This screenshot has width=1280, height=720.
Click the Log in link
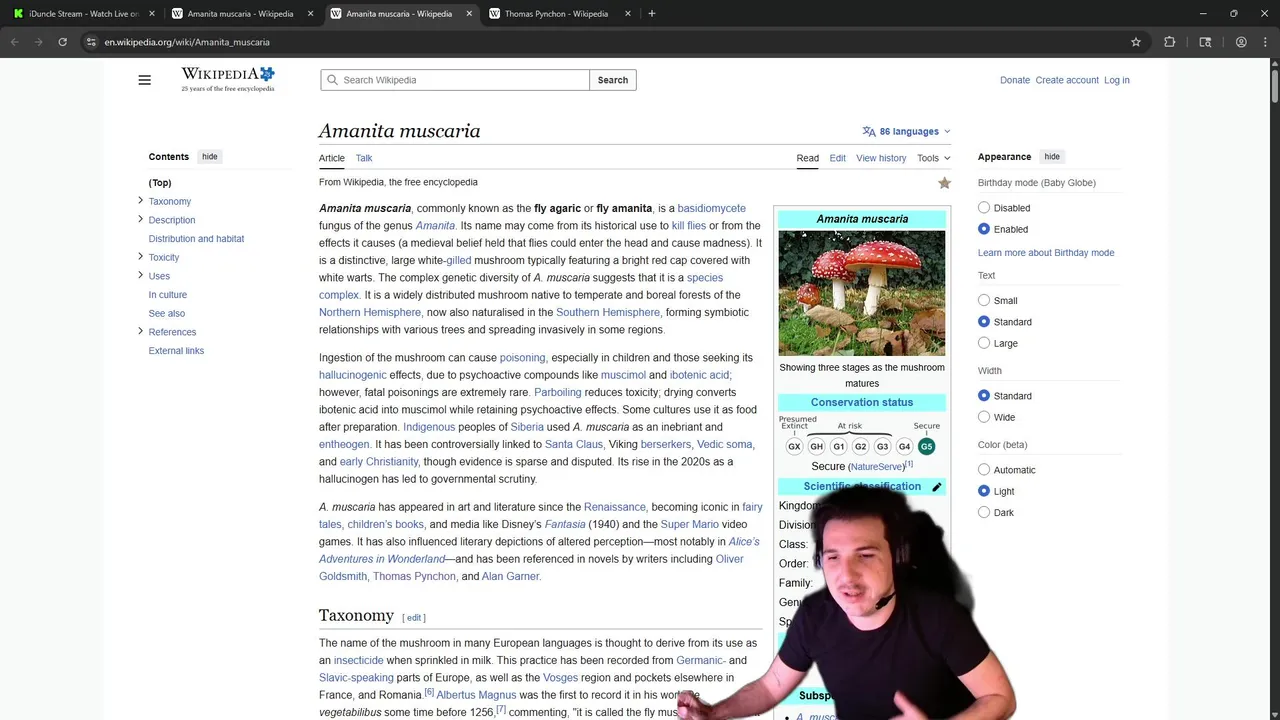[x=1117, y=80]
